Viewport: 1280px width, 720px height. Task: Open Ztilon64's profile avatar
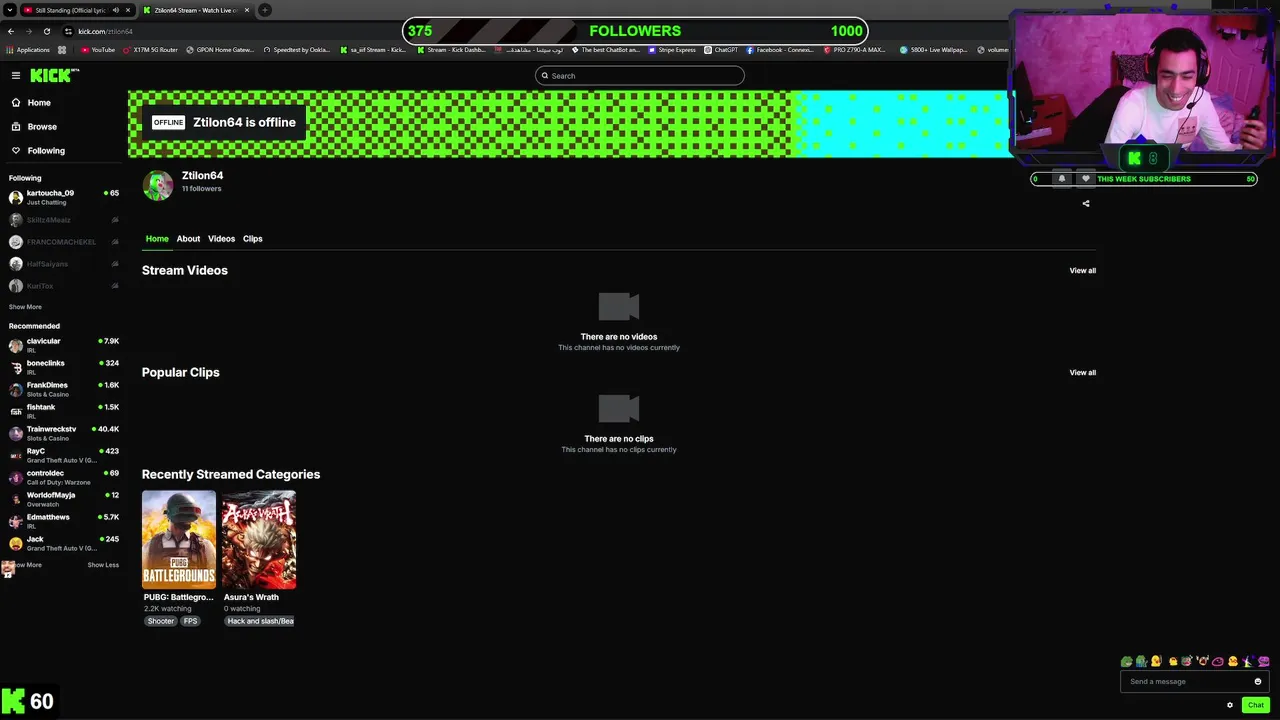point(158,185)
